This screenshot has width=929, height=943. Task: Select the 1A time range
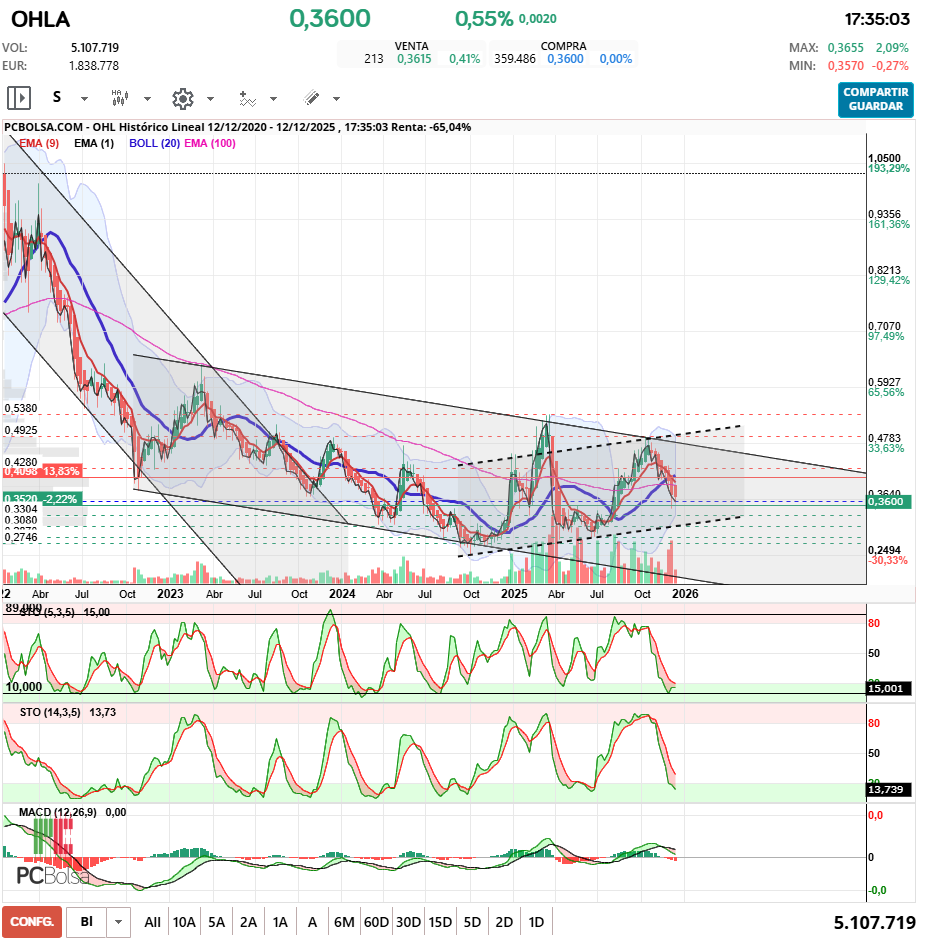pyautogui.click(x=280, y=922)
